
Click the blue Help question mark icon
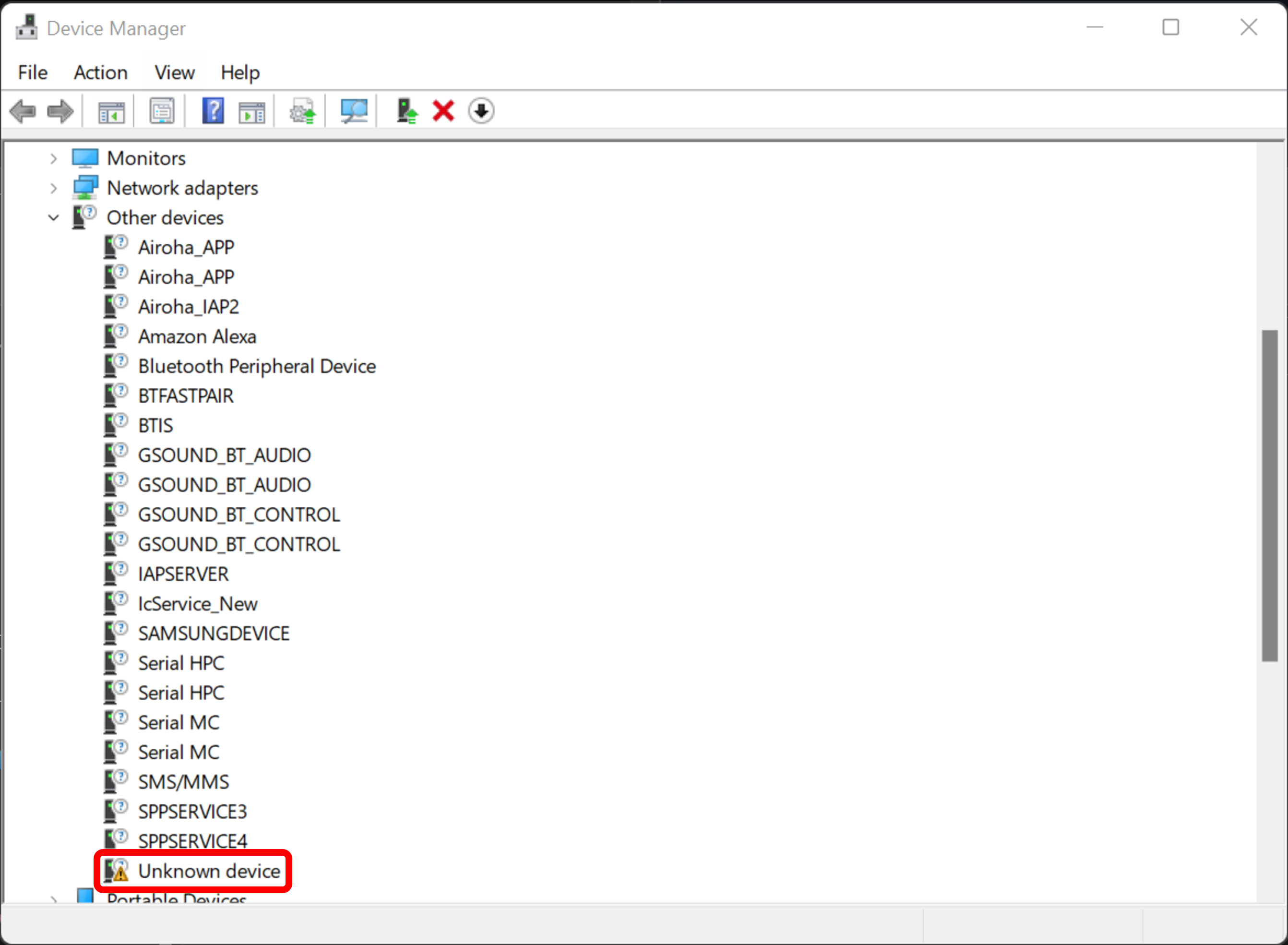[213, 111]
